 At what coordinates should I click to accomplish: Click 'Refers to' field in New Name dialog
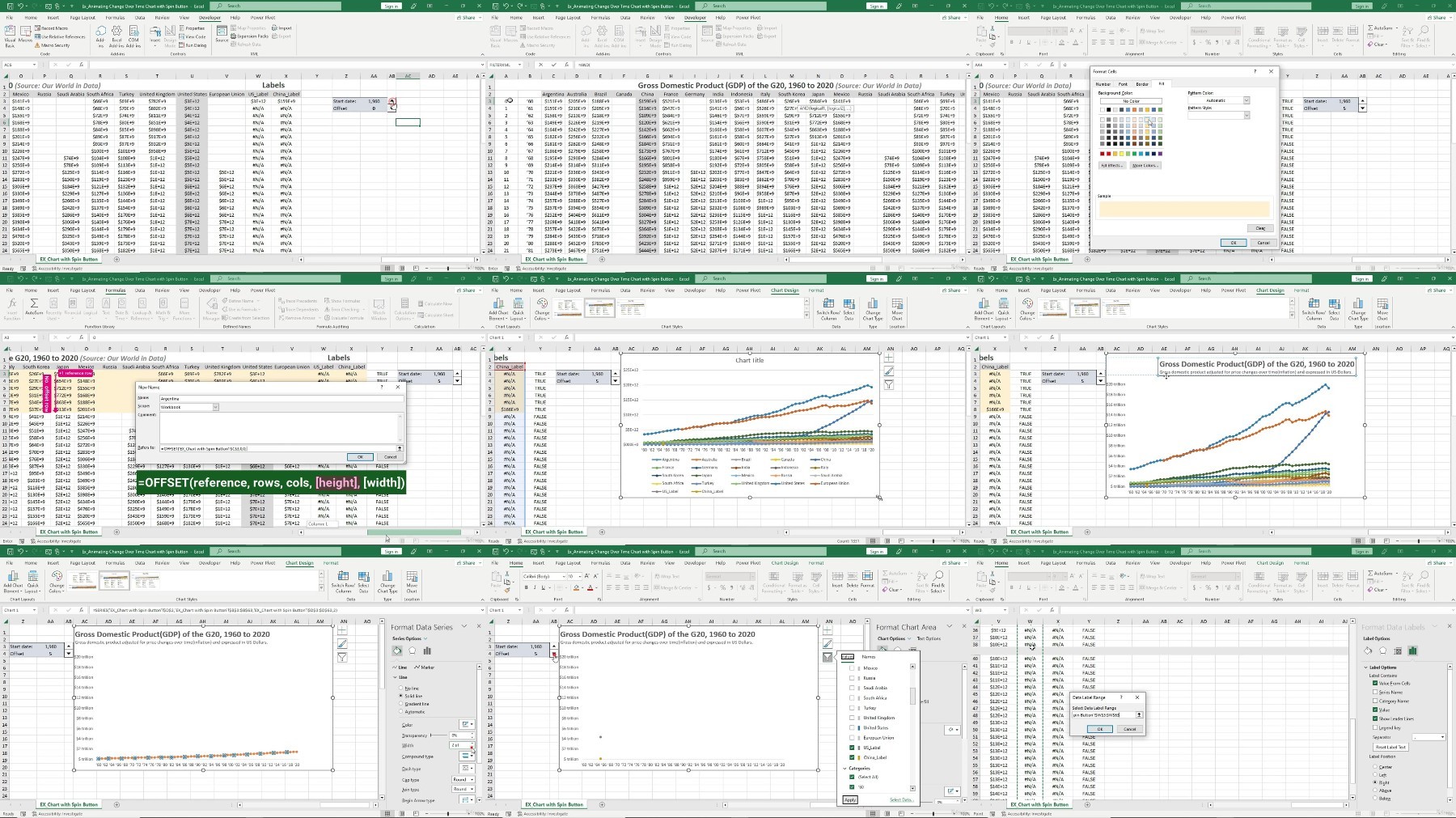[x=276, y=448]
